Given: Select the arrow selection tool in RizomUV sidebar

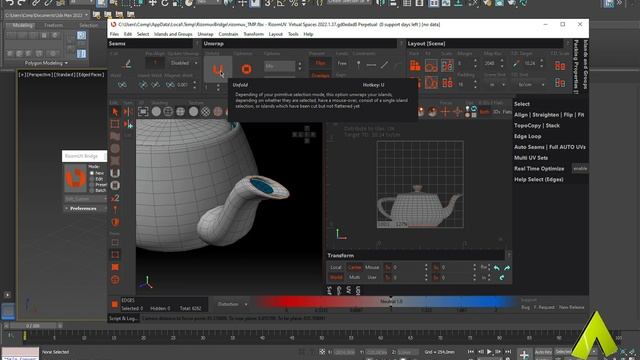Looking at the screenshot, I should click(x=115, y=111).
